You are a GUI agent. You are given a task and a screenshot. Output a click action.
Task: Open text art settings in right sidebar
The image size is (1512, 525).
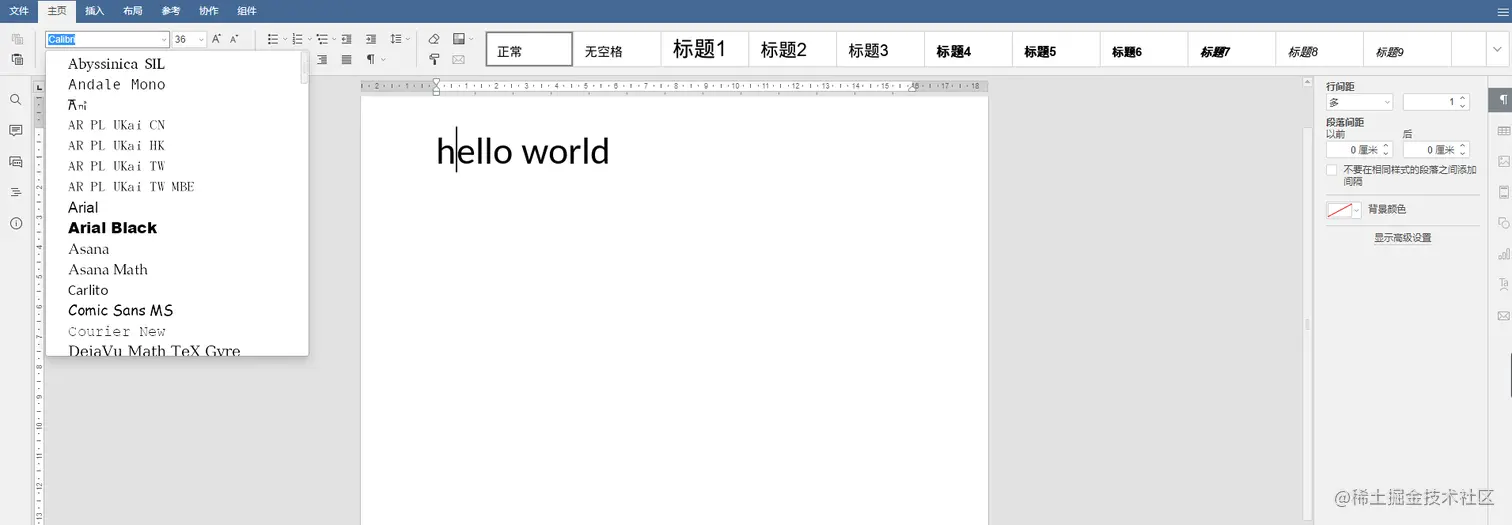coord(1503,285)
